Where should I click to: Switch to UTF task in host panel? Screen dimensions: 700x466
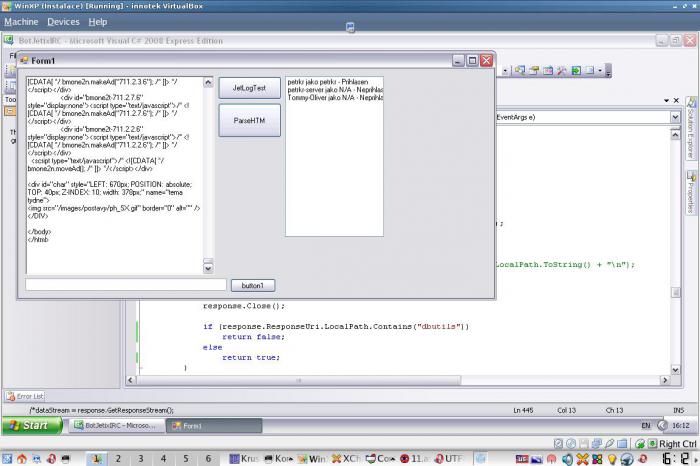coord(449,458)
